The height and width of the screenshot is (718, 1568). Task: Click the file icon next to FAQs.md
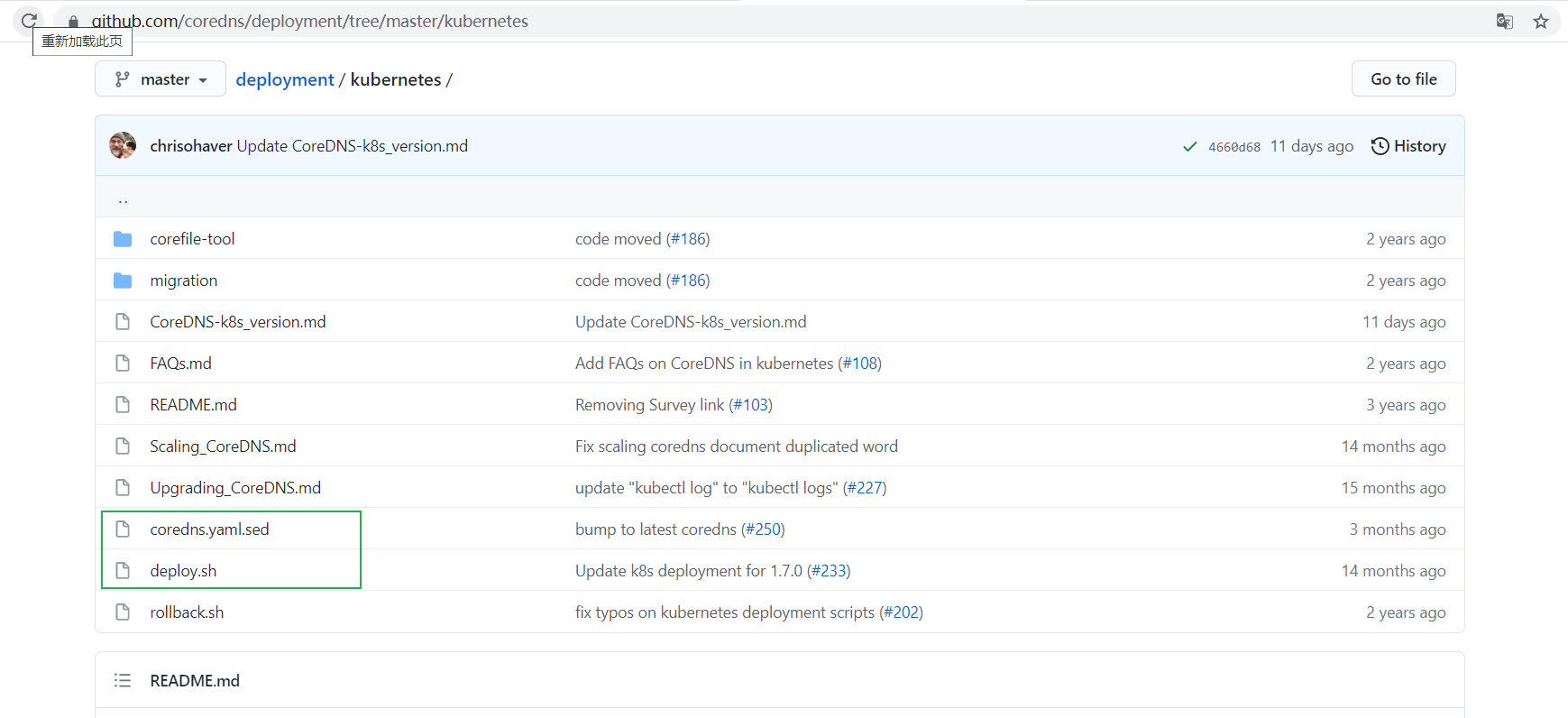pos(123,364)
